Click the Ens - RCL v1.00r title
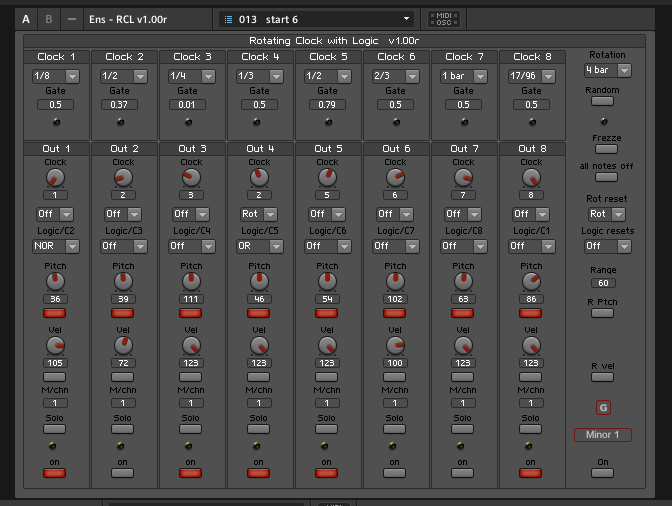672x506 pixels. (128, 19)
